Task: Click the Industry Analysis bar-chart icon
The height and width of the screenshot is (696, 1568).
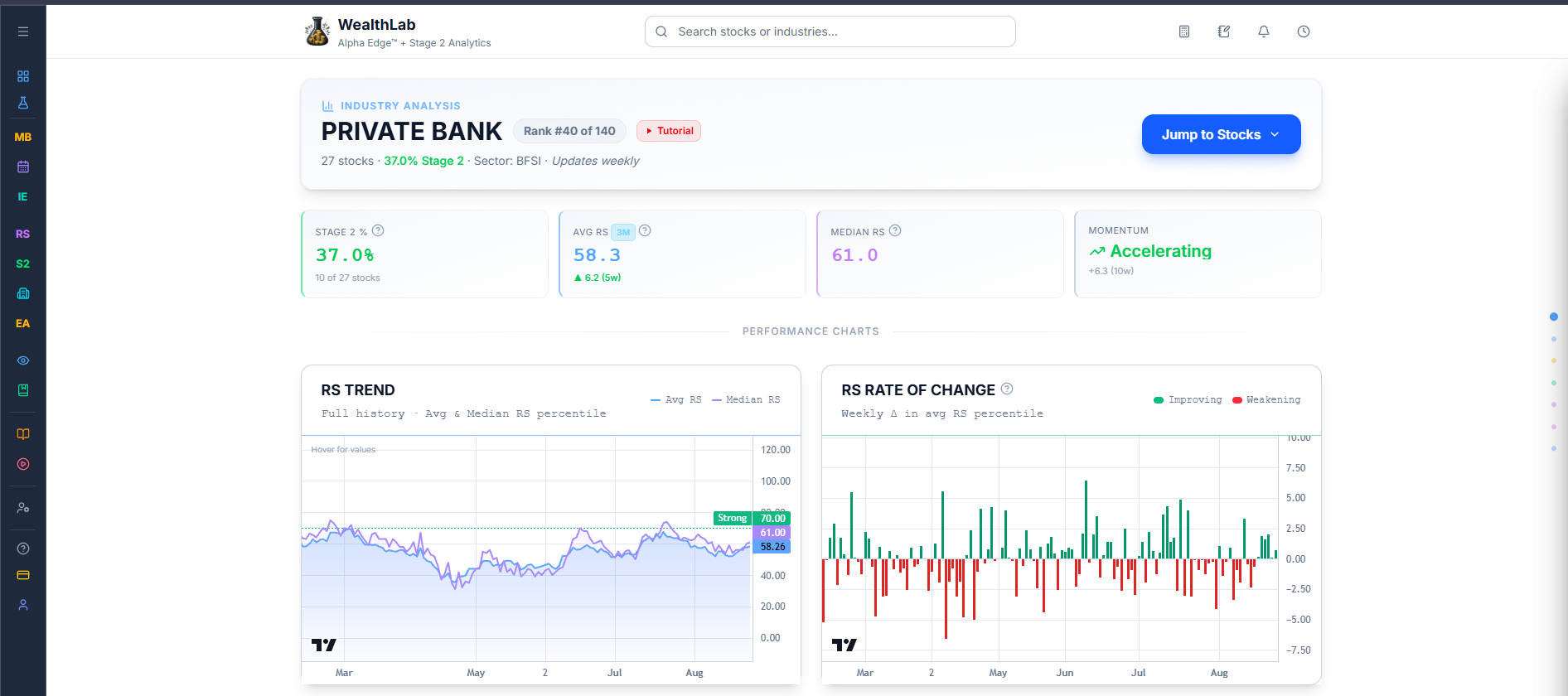Action: pos(327,106)
